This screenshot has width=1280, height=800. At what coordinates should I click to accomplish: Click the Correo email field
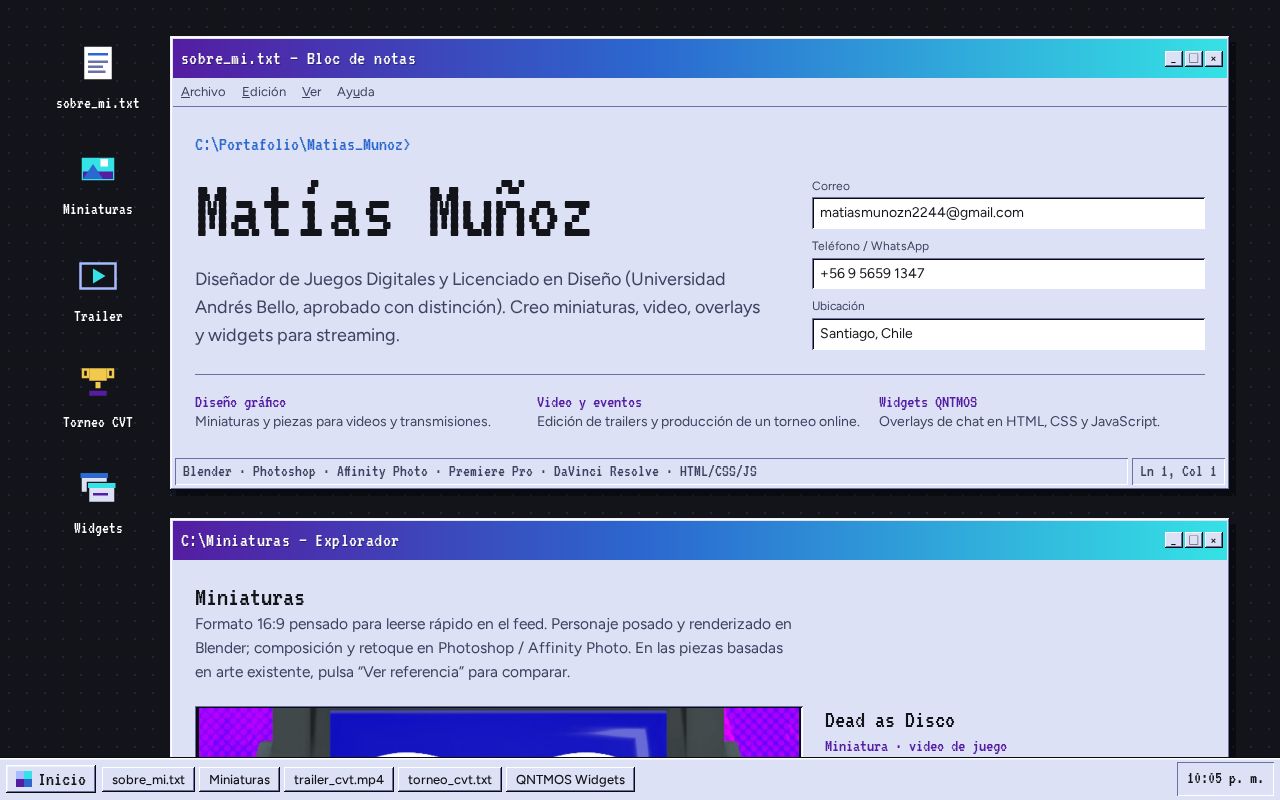(1008, 213)
